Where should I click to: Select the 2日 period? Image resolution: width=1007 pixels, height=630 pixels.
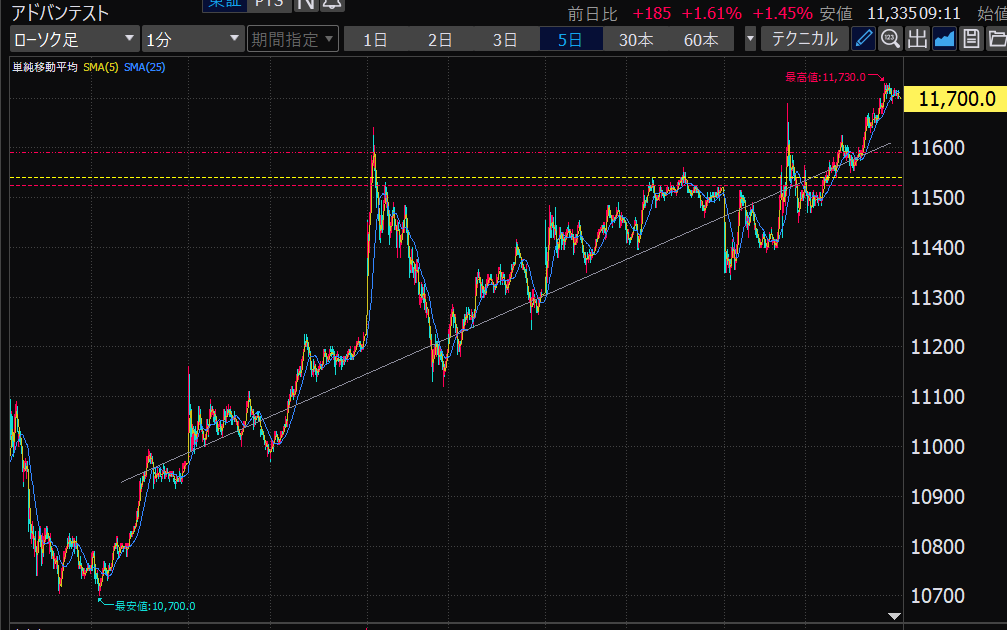click(x=441, y=40)
